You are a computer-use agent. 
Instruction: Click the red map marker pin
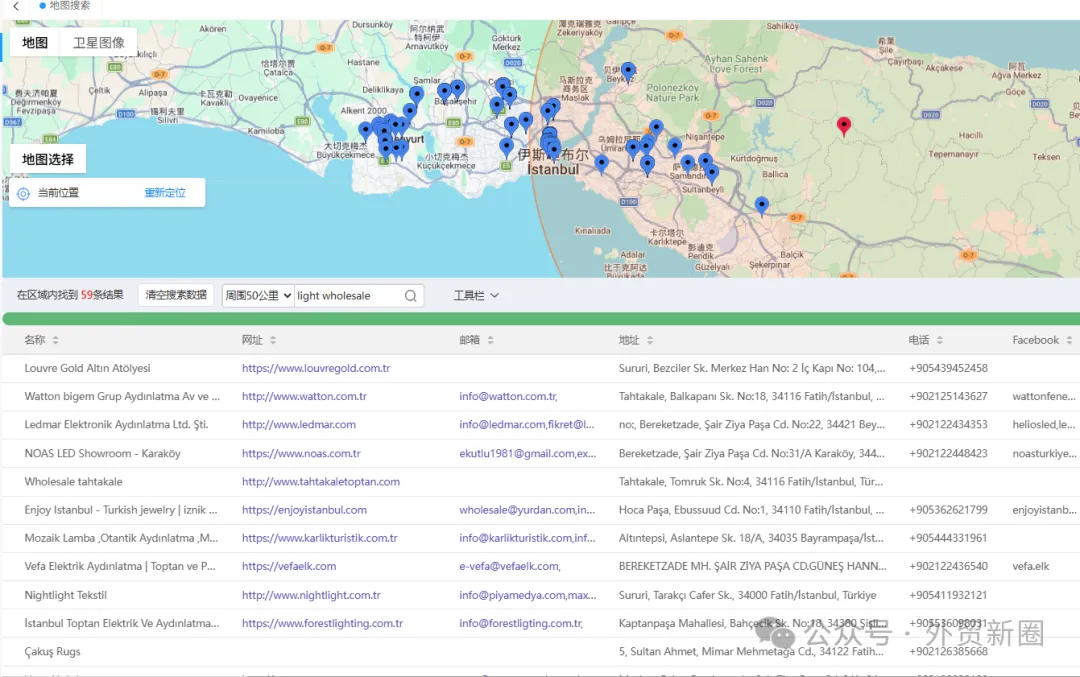pyautogui.click(x=844, y=126)
